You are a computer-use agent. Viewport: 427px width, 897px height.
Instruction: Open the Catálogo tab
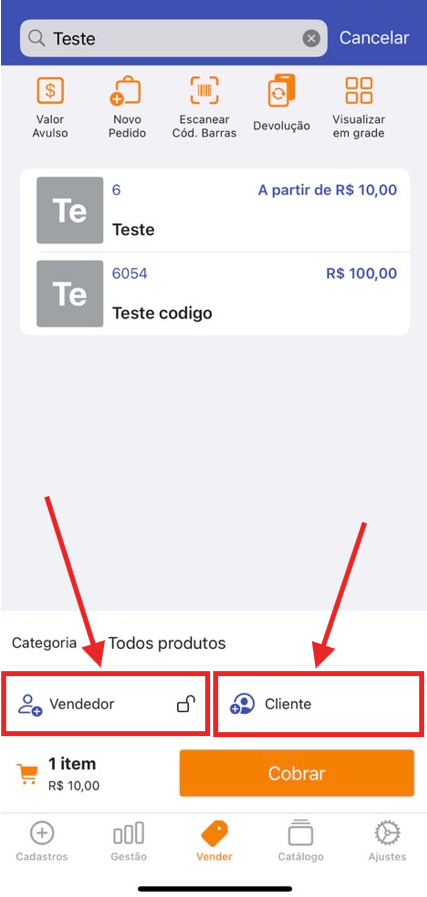coord(301,841)
